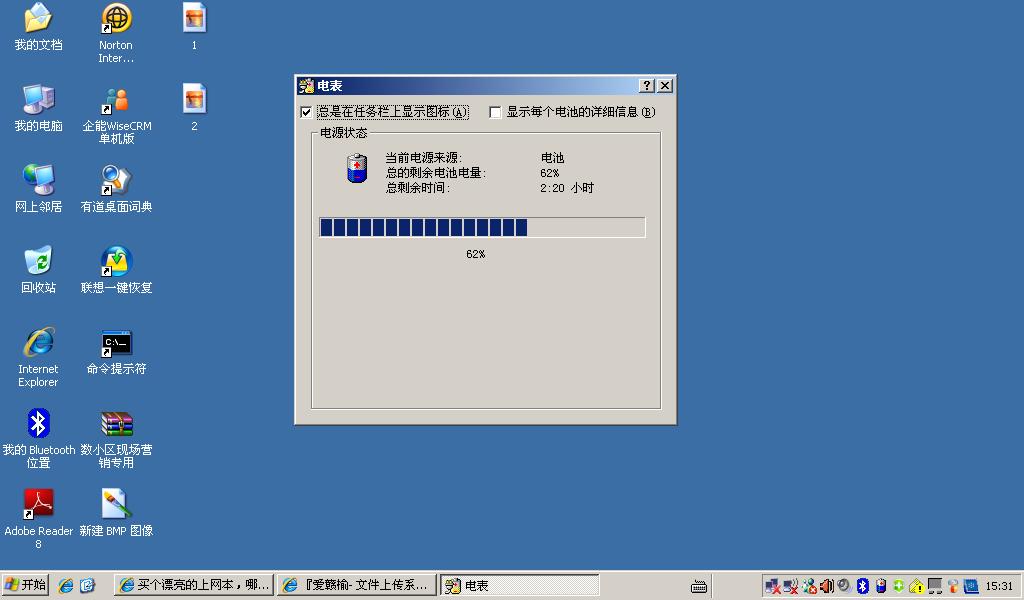
Task: Click the help question mark button
Action: pyautogui.click(x=646, y=86)
